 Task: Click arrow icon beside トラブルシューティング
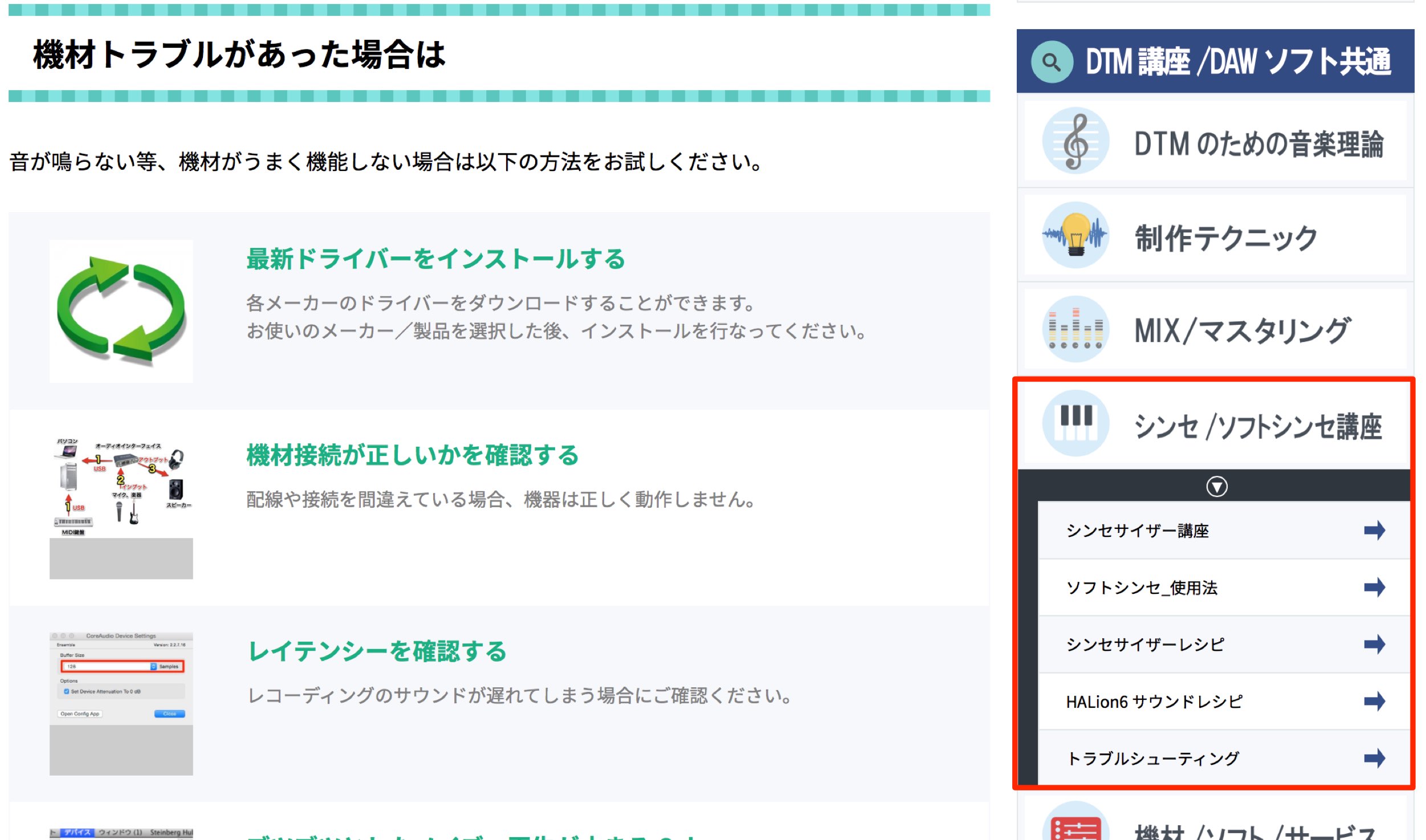(1374, 759)
